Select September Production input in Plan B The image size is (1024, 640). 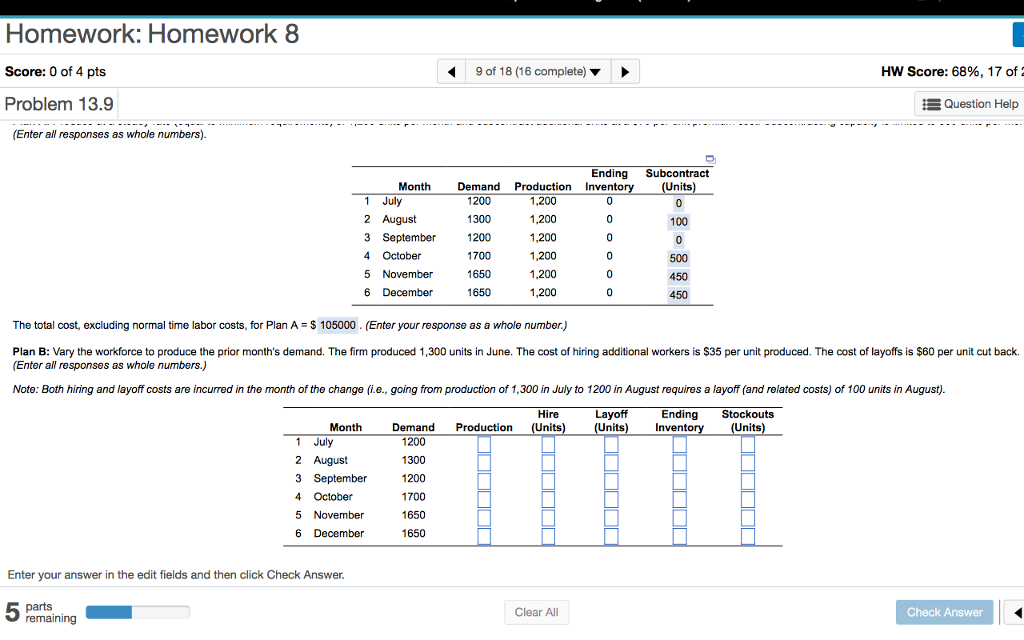pyautogui.click(x=484, y=481)
